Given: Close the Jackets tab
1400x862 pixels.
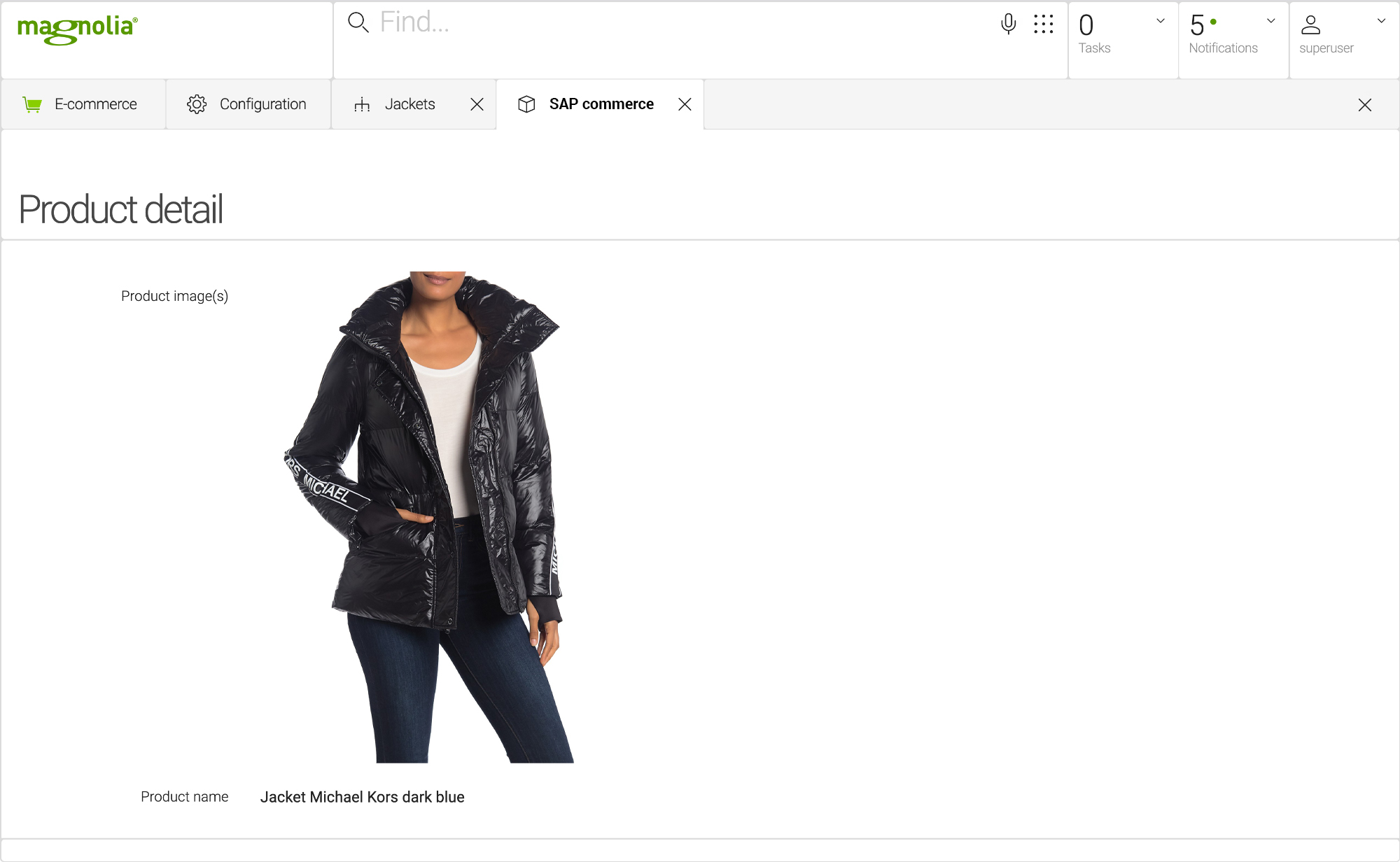Looking at the screenshot, I should (x=477, y=104).
